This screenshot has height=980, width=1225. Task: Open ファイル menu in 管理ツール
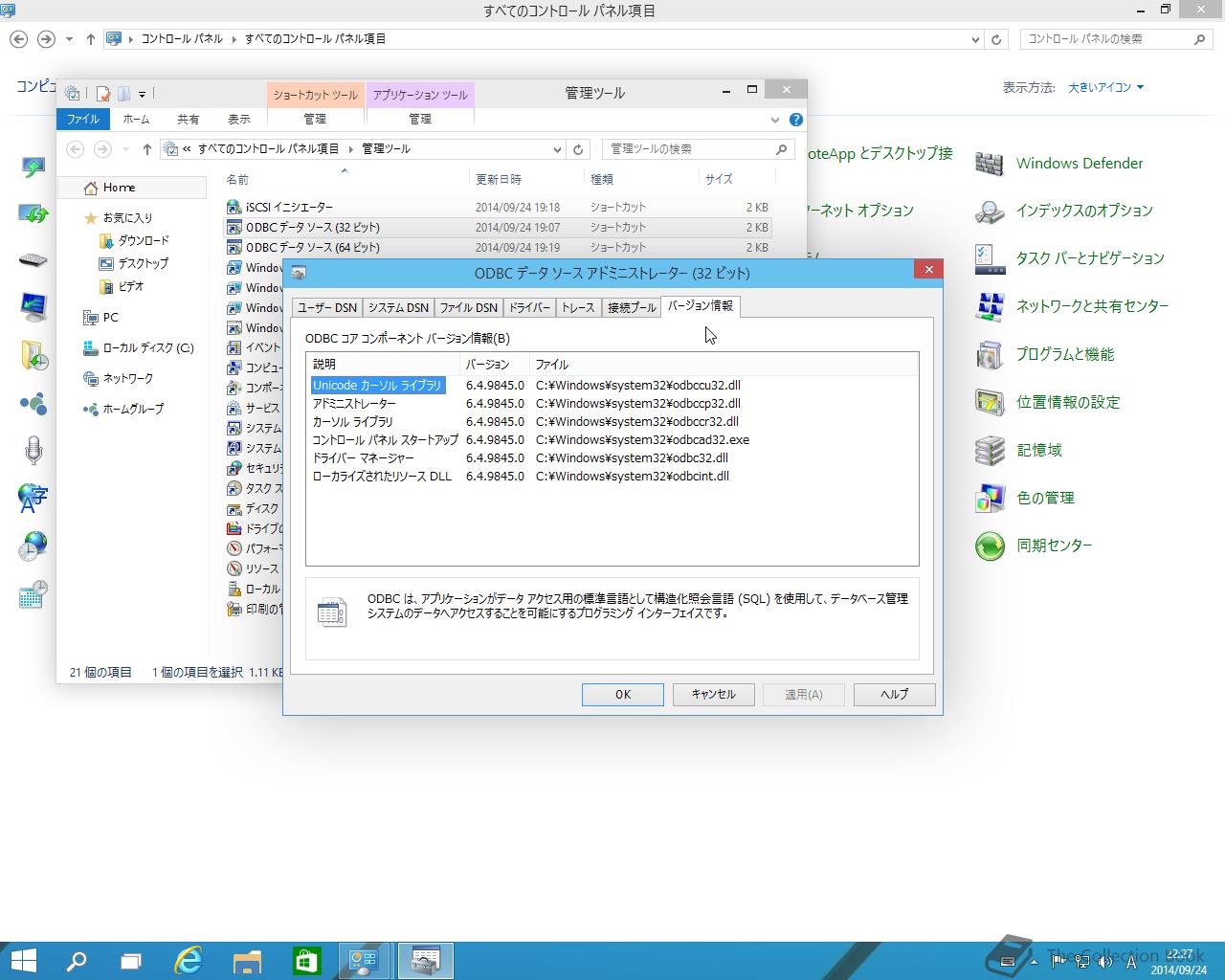point(83,119)
